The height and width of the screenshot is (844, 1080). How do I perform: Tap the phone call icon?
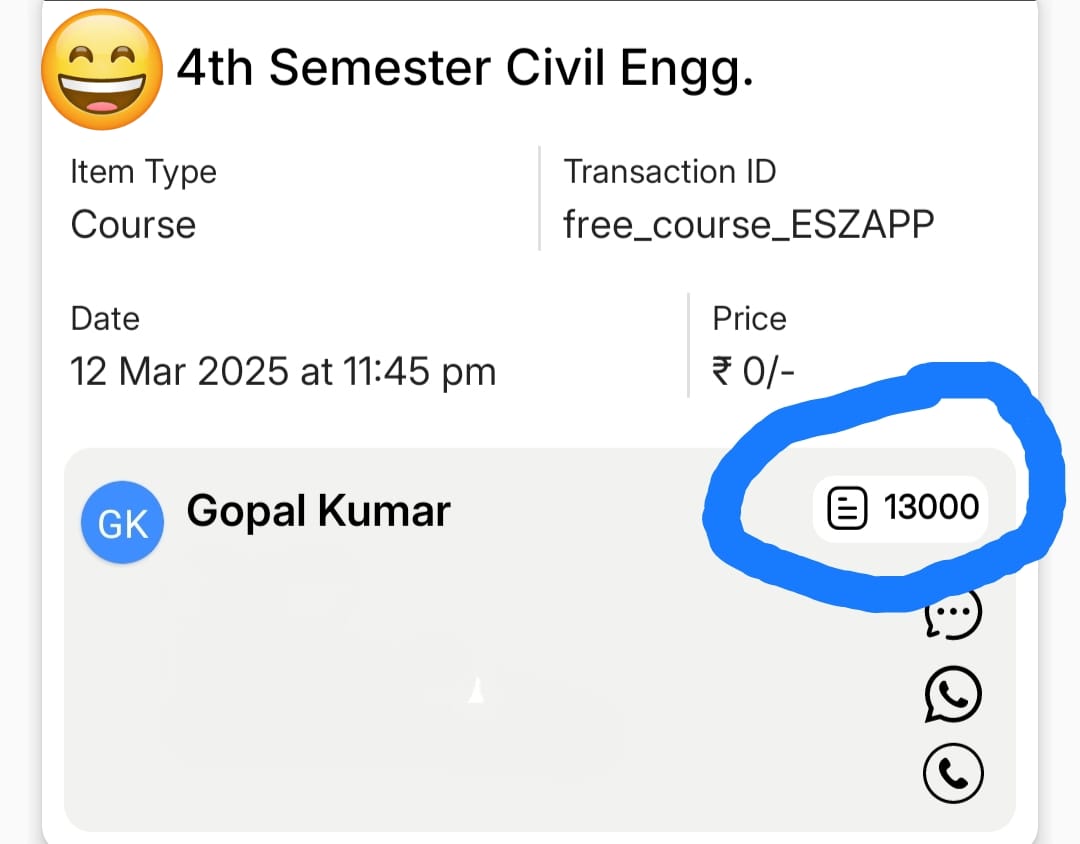(x=953, y=773)
